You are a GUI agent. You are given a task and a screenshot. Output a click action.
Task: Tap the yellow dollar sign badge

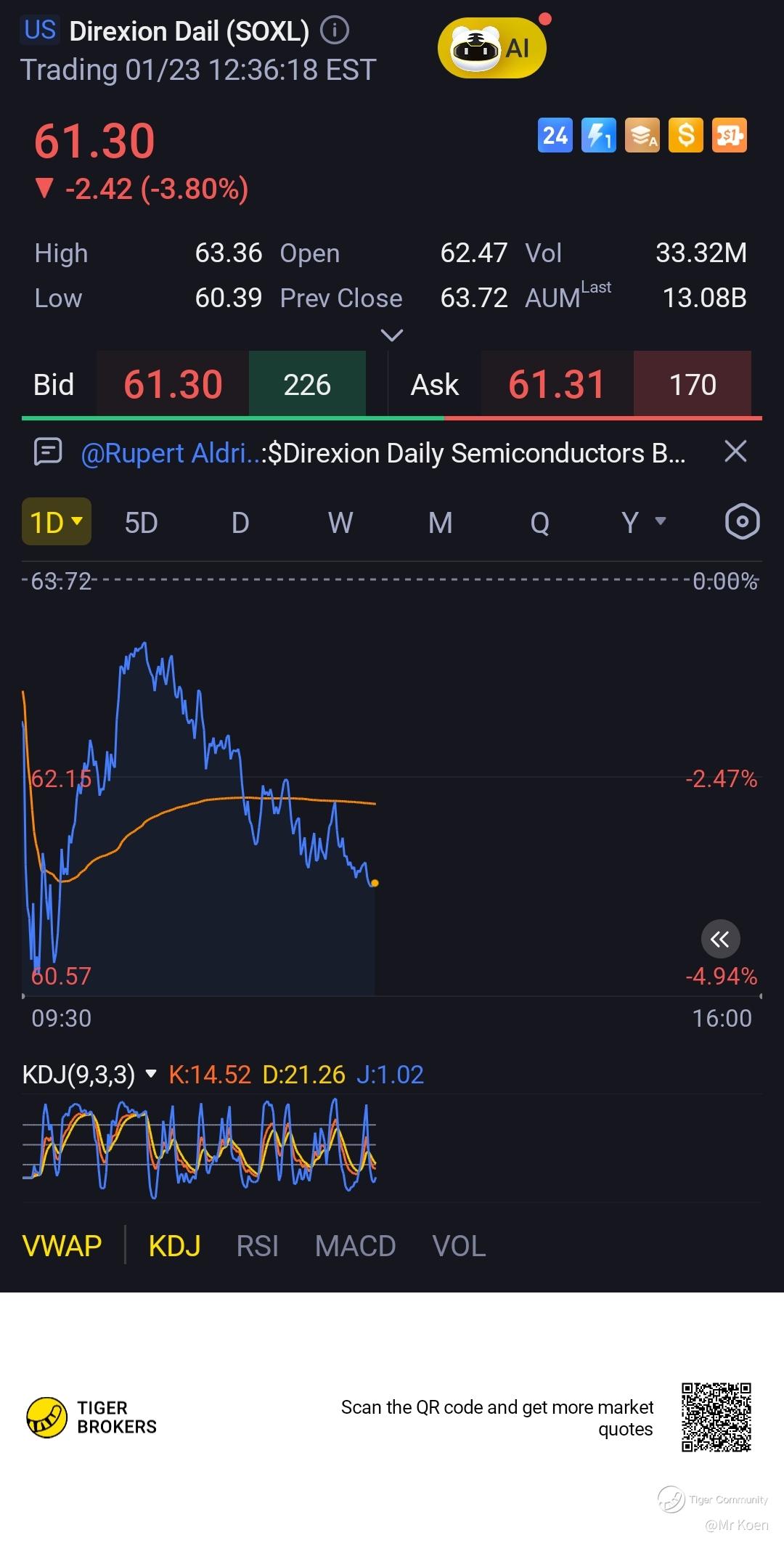(686, 135)
